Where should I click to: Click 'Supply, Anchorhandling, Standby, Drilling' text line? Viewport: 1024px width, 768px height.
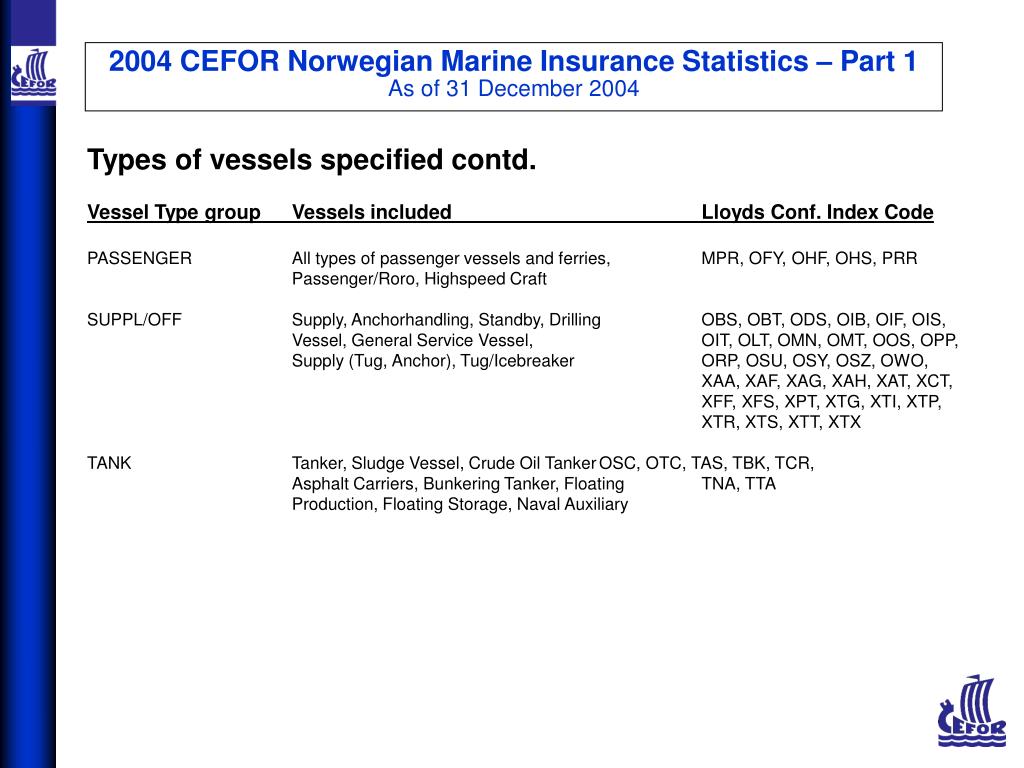tap(446, 320)
